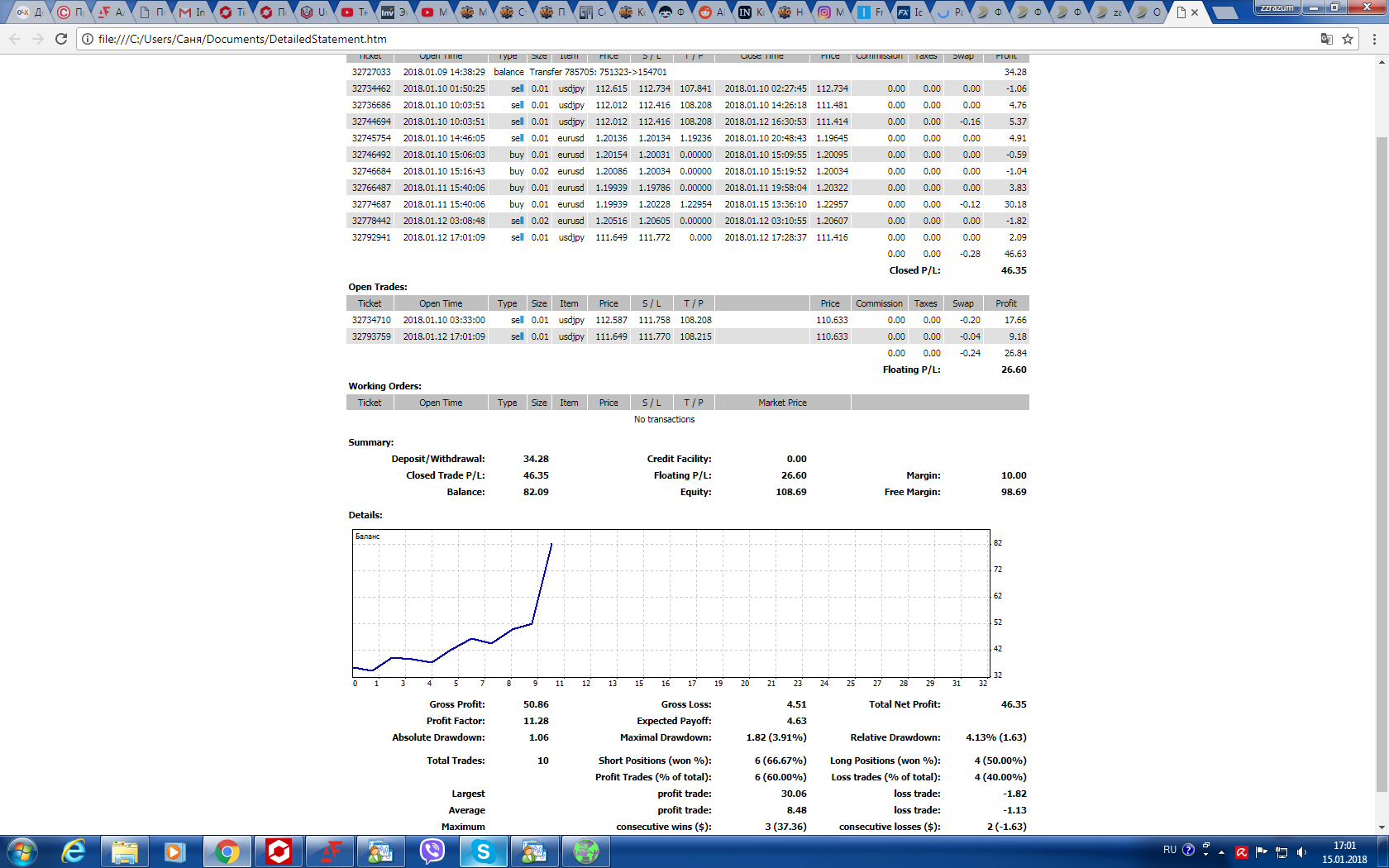The image size is (1389, 868).
Task: Open Viber from the taskbar
Action: coord(432,851)
